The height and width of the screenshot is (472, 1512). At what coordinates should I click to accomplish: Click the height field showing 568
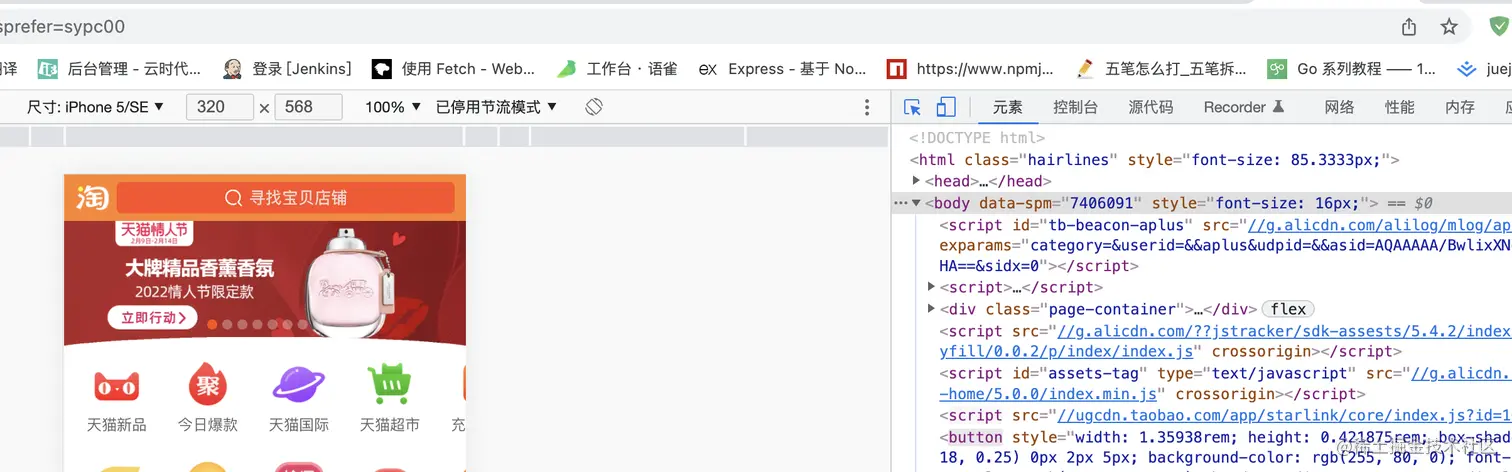308,107
